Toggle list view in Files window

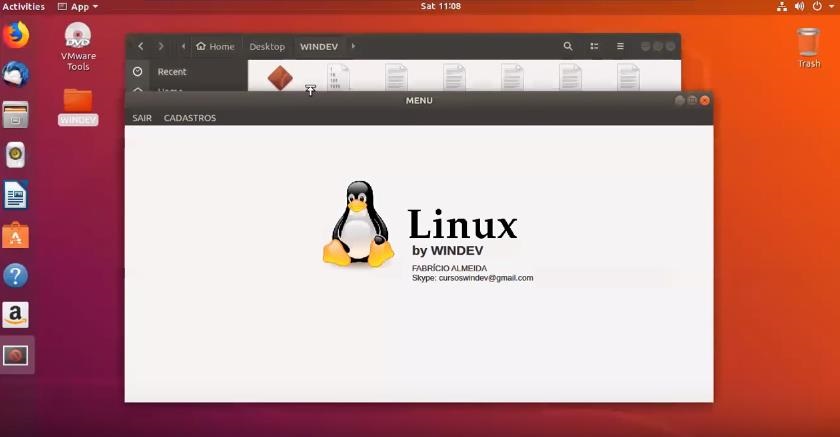594,46
